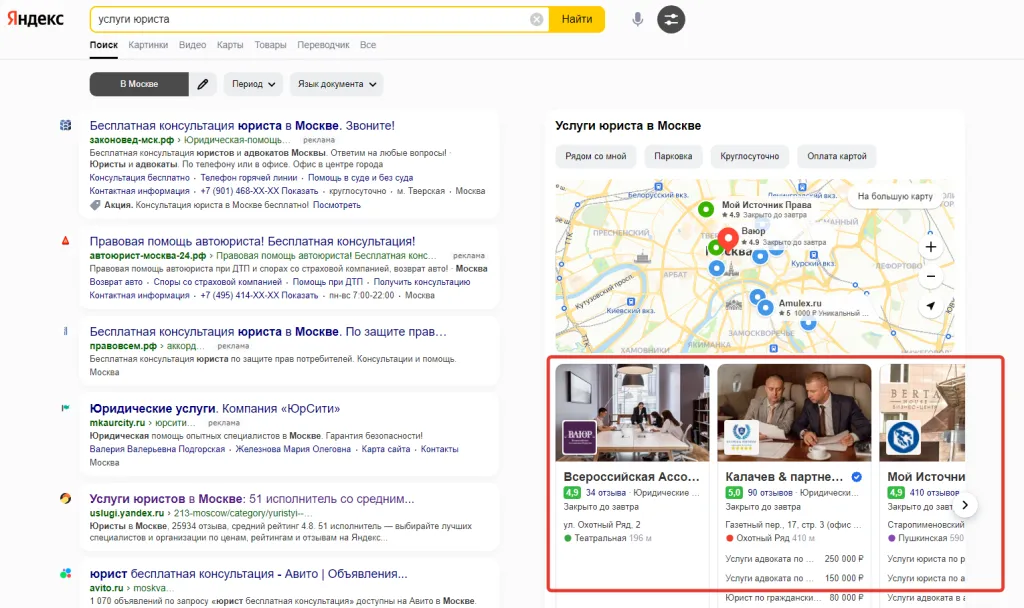Viewport: 1024px width, 608px height.
Task: Switch to the Карты tab
Action: click(x=230, y=45)
